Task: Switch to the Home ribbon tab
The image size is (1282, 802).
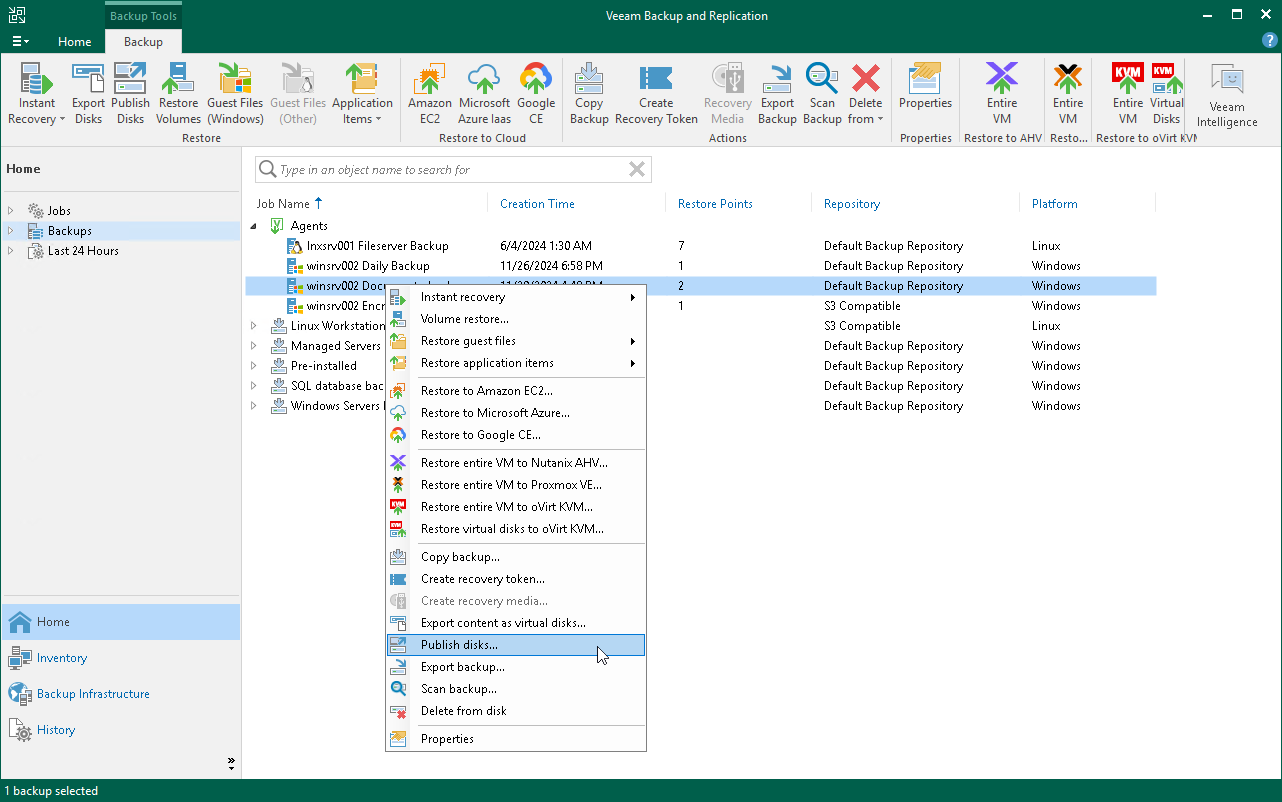Action: 74,42
